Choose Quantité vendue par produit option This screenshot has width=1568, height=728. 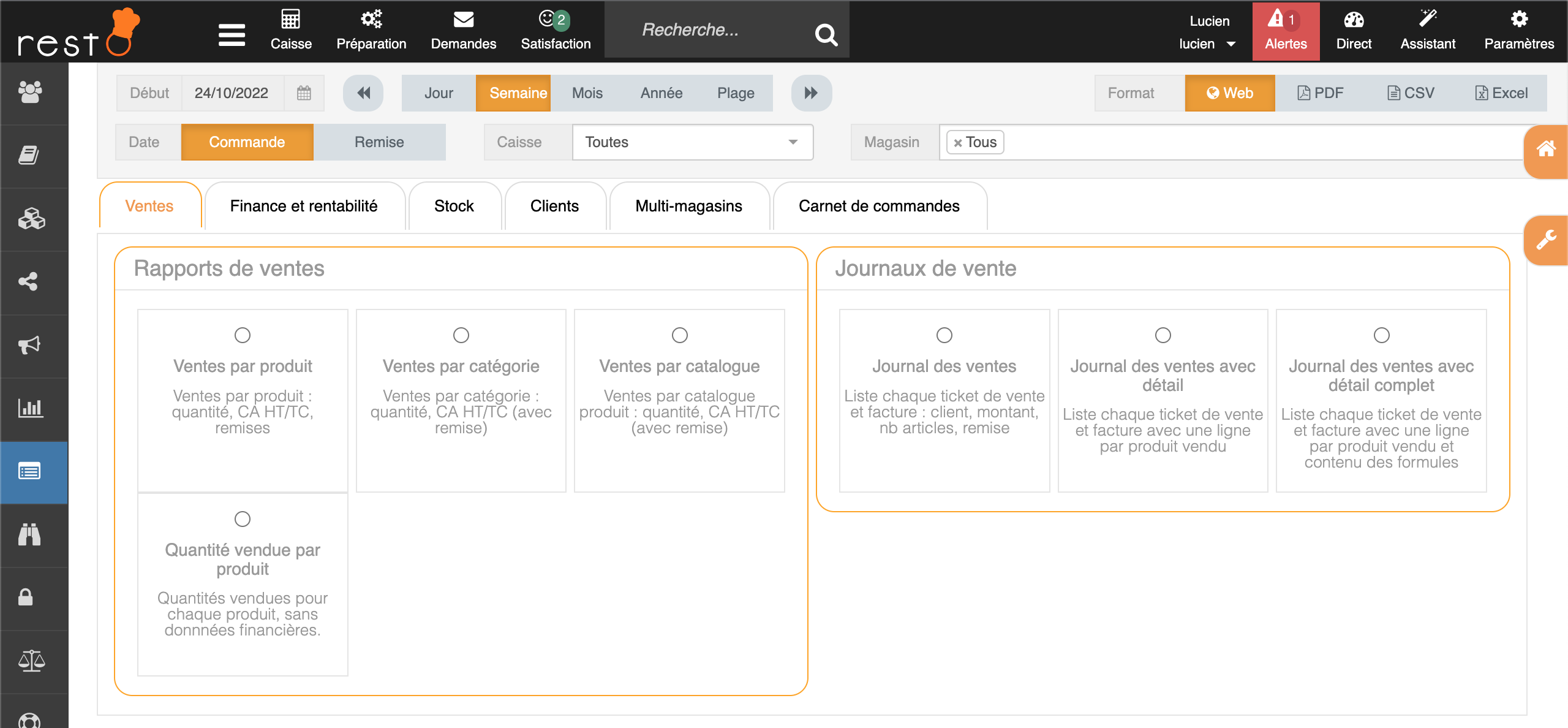(243, 519)
